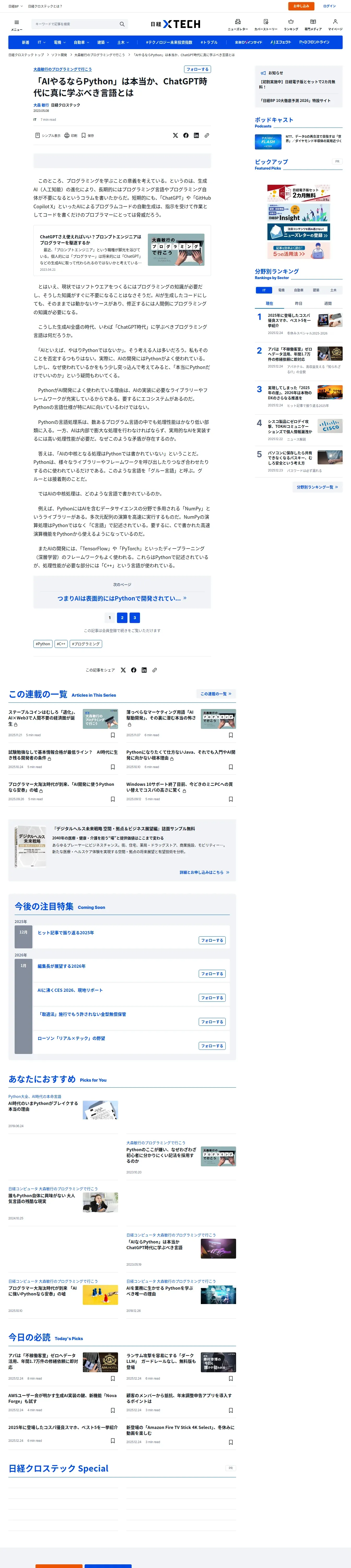The width and height of the screenshot is (351, 1568).
Task: Open the テクノロジーFLASH podcast thumbnail
Action: 268,142
